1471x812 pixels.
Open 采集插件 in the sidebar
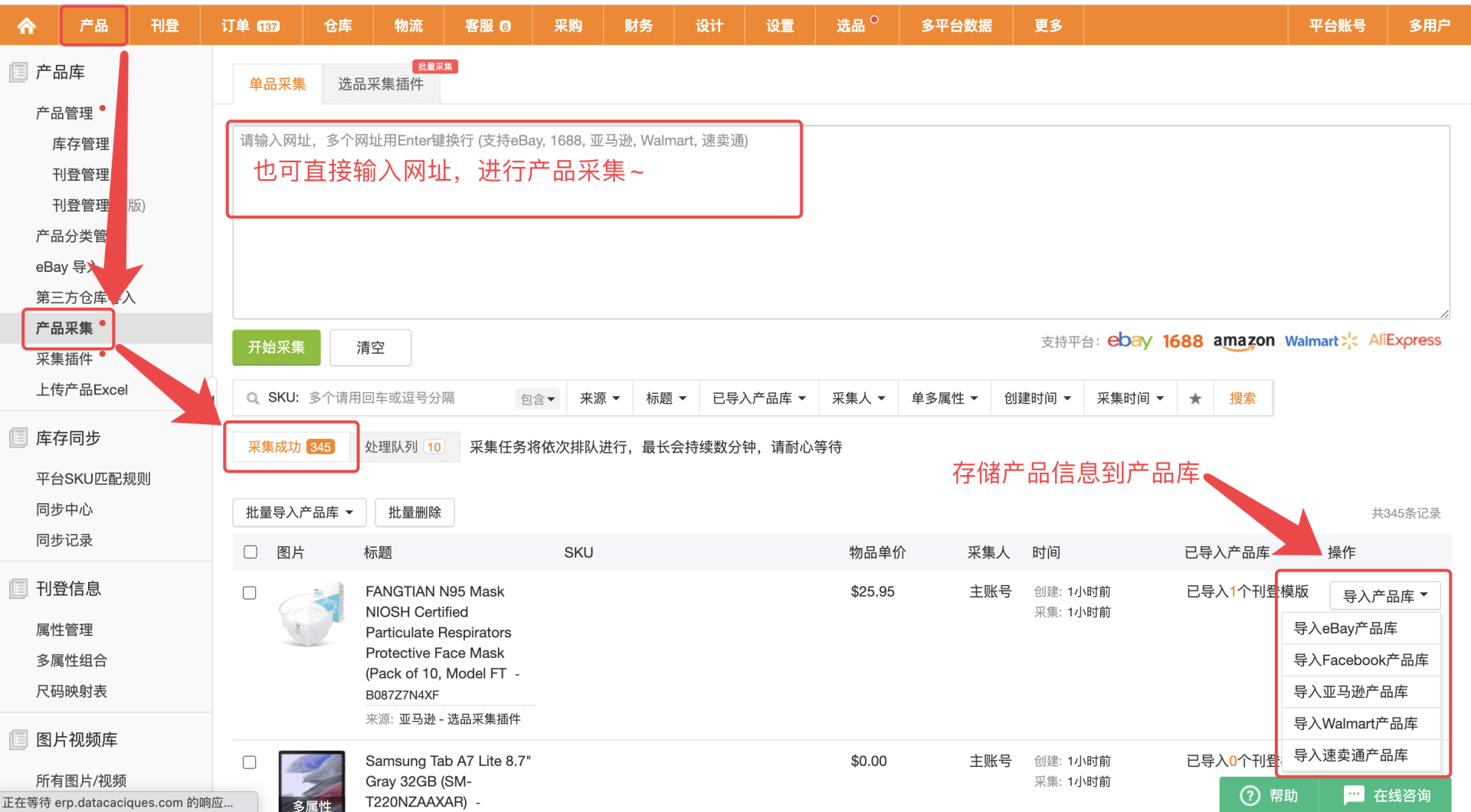(64, 359)
